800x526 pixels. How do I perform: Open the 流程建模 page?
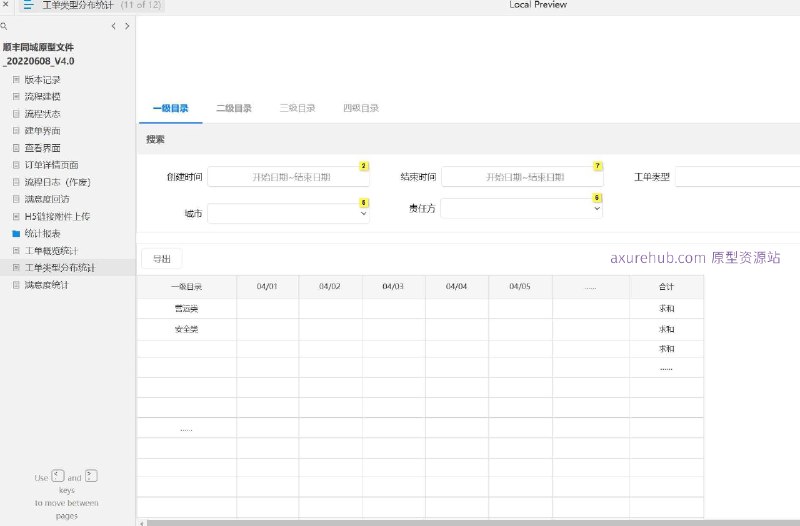coord(42,96)
